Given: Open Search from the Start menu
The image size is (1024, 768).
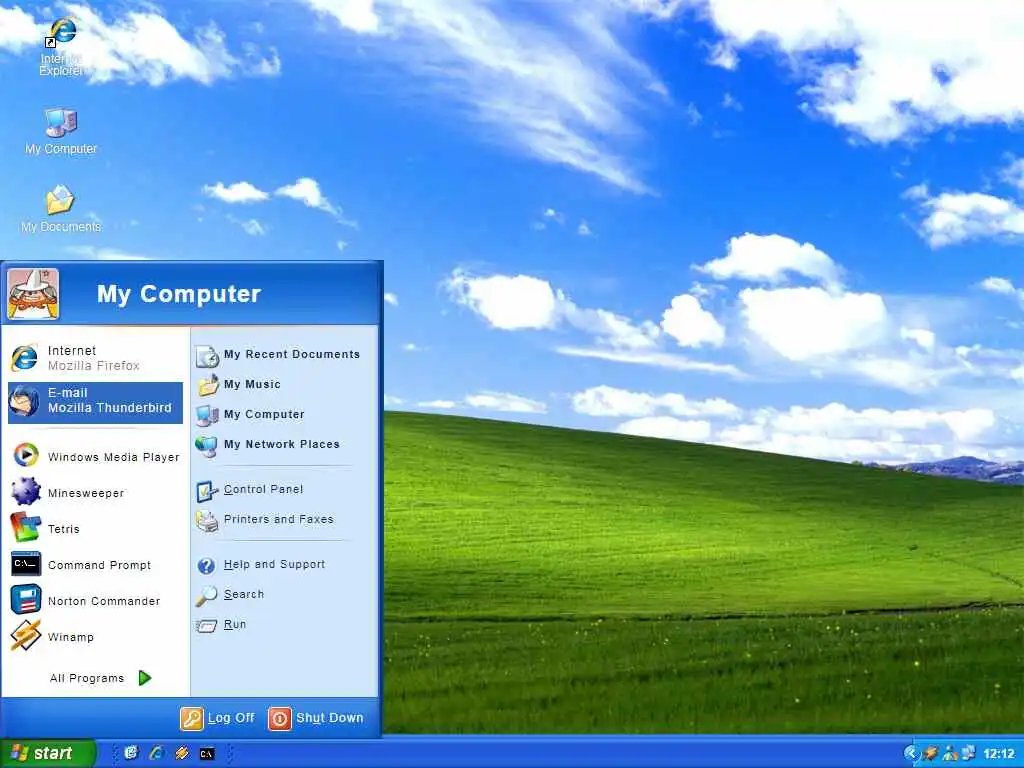Looking at the screenshot, I should point(231,595).
